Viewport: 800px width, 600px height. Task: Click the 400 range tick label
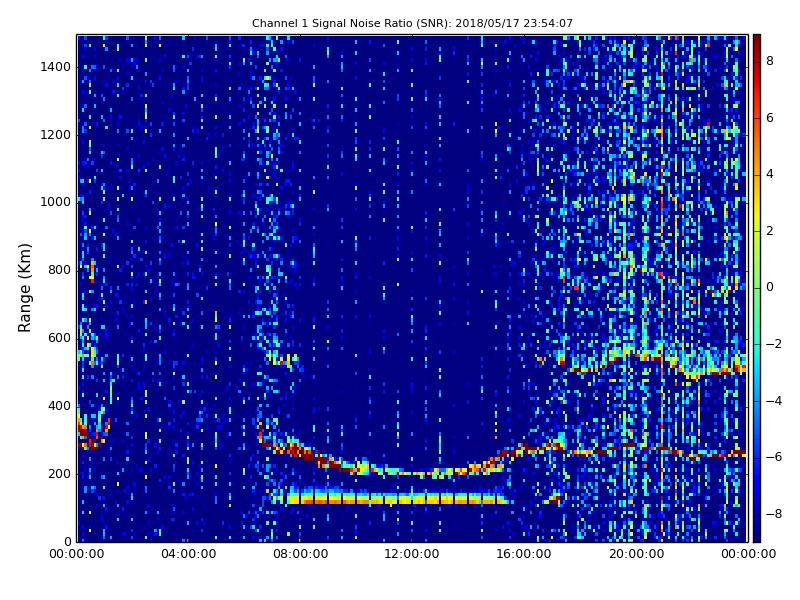(x=59, y=406)
